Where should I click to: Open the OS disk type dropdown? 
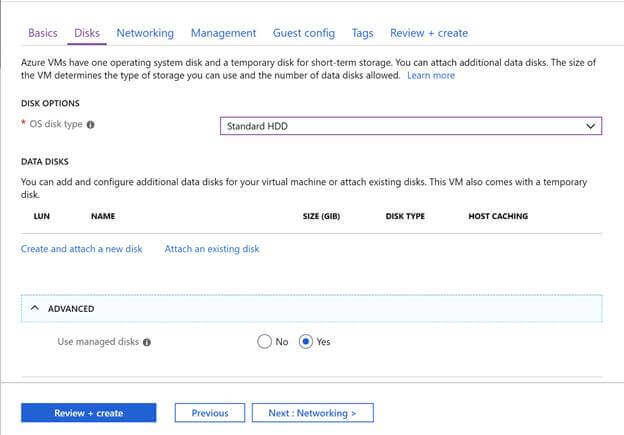pos(411,126)
